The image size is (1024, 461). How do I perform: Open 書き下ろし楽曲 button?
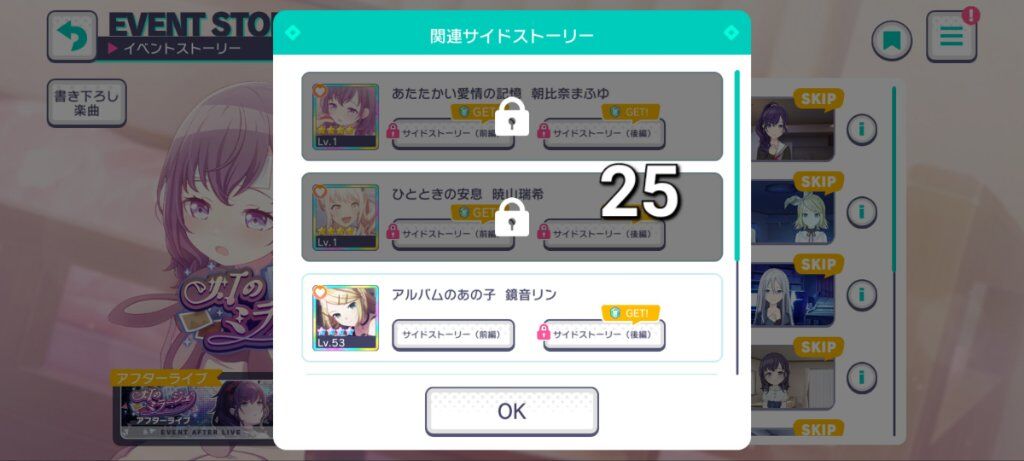(x=86, y=103)
